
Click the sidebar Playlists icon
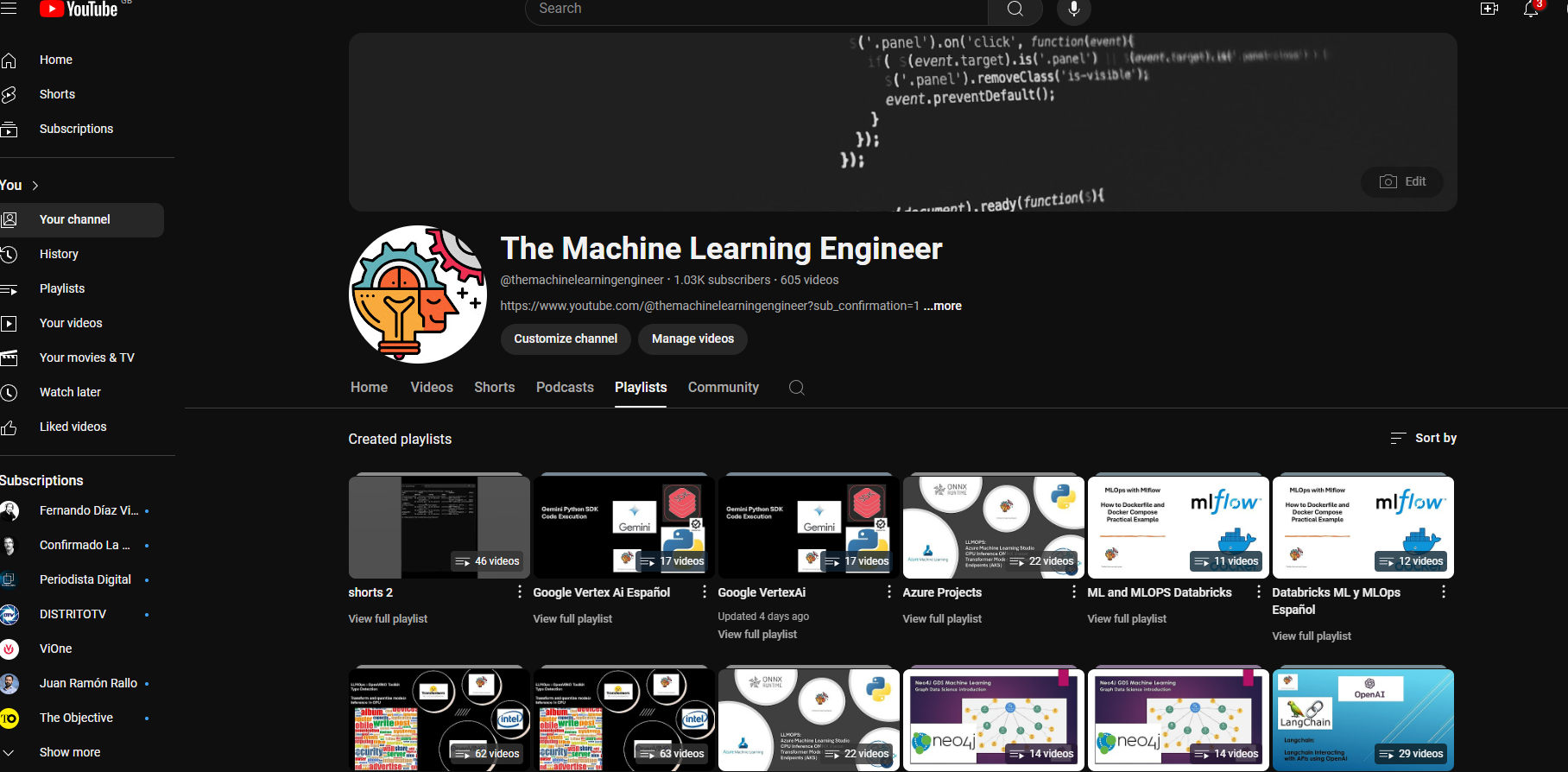tap(9, 288)
